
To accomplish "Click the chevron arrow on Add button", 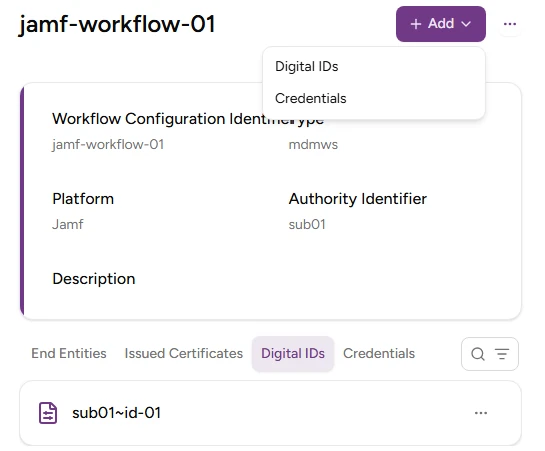I will [466, 24].
